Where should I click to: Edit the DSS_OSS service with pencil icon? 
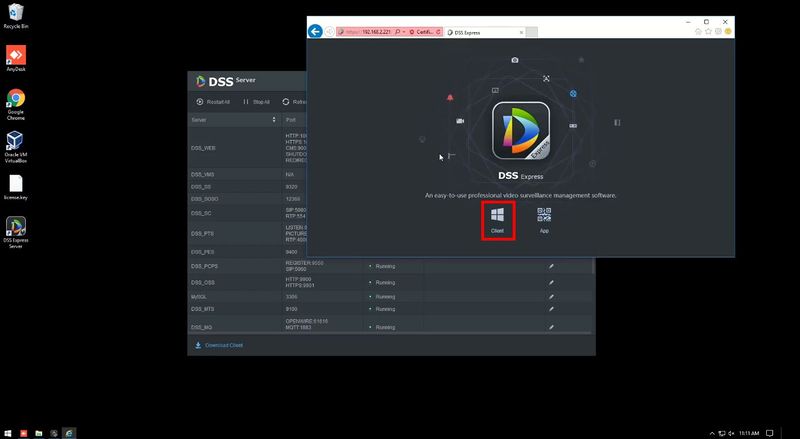tap(551, 283)
